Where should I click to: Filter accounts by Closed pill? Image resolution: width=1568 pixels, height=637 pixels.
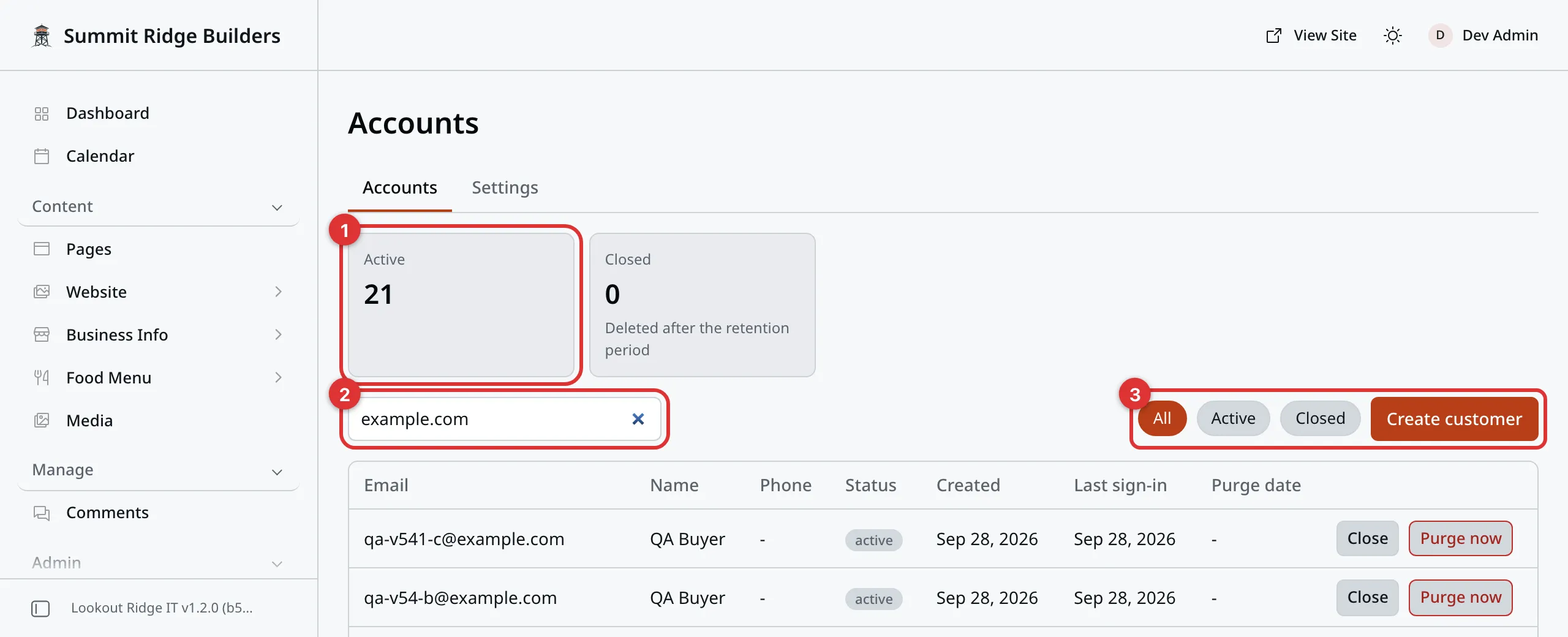point(1320,419)
